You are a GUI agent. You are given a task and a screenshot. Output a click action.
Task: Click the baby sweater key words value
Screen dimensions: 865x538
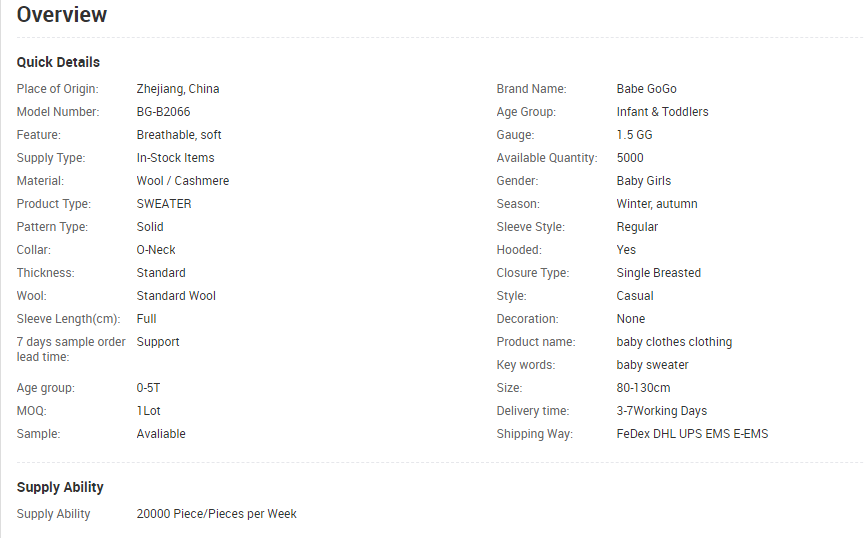652,365
